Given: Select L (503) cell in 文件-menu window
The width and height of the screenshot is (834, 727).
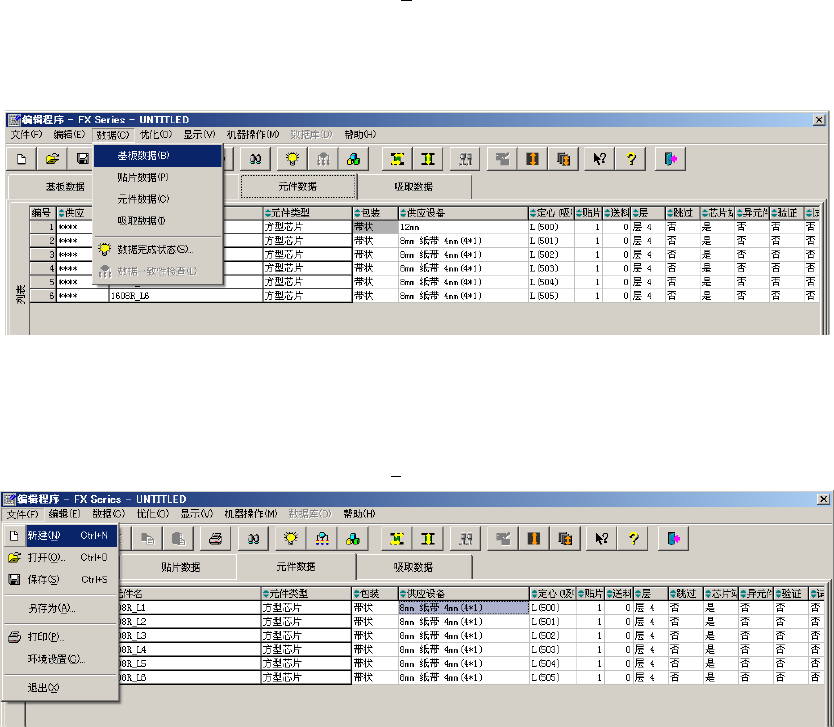Looking at the screenshot, I should (553, 650).
